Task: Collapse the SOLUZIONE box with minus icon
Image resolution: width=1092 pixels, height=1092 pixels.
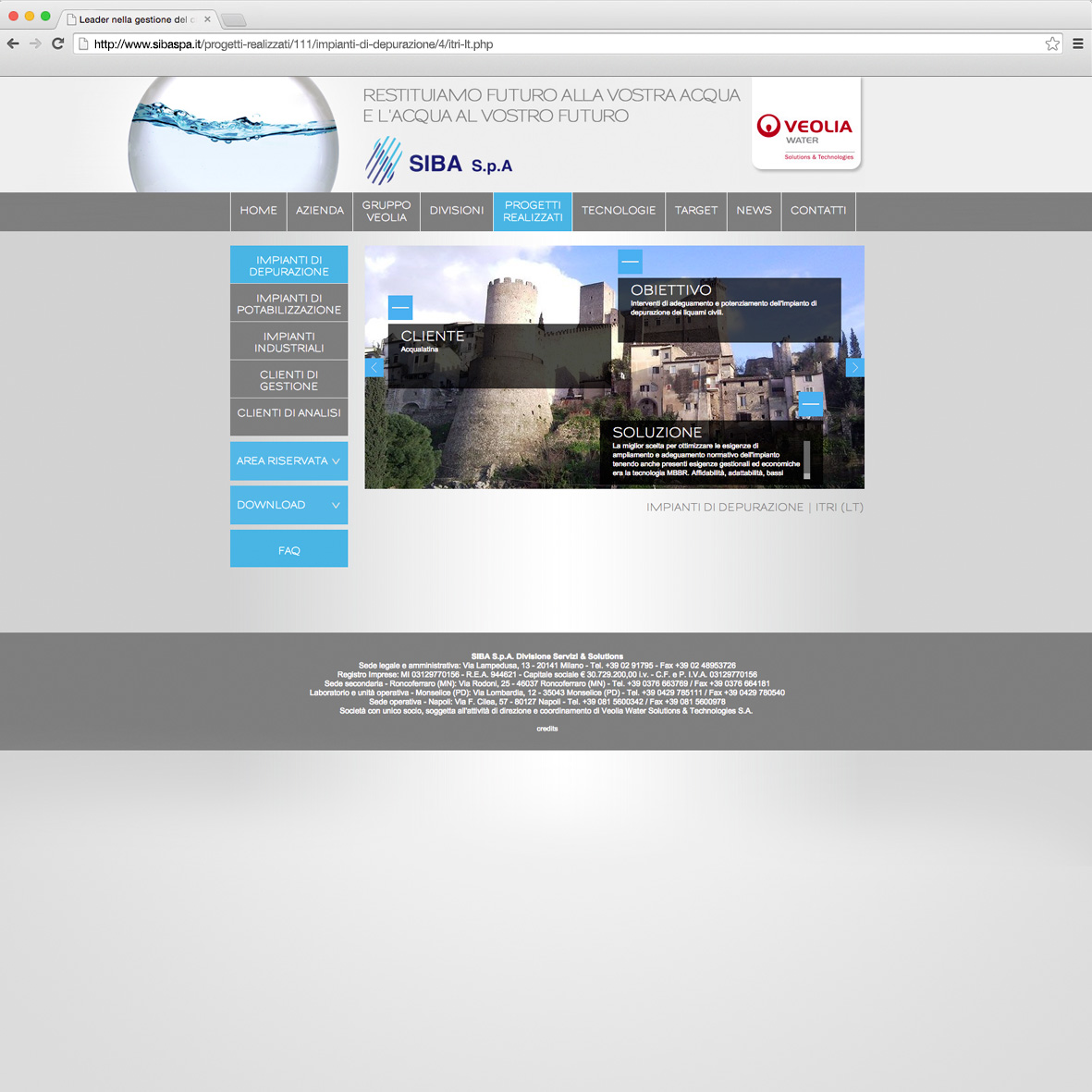Action: point(811,404)
